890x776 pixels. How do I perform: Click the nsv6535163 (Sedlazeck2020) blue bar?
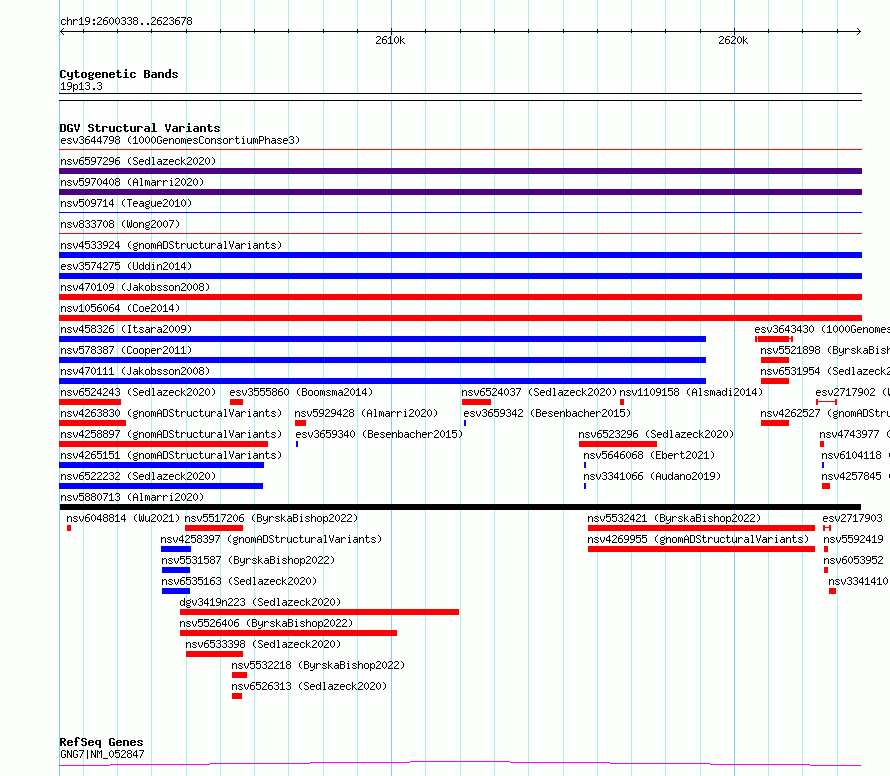(x=176, y=591)
